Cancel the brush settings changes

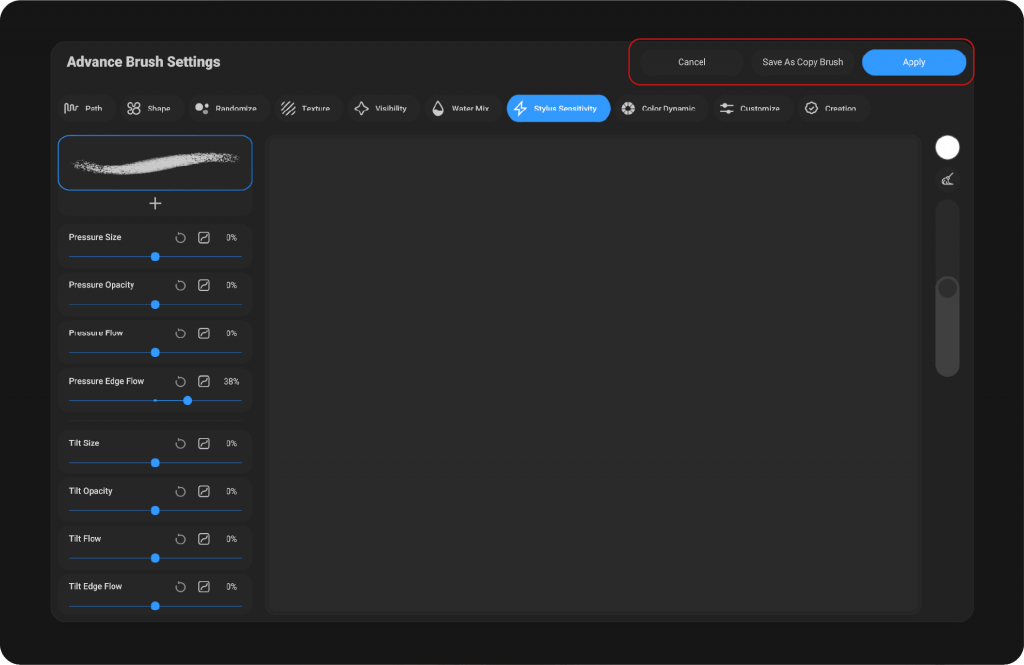691,62
